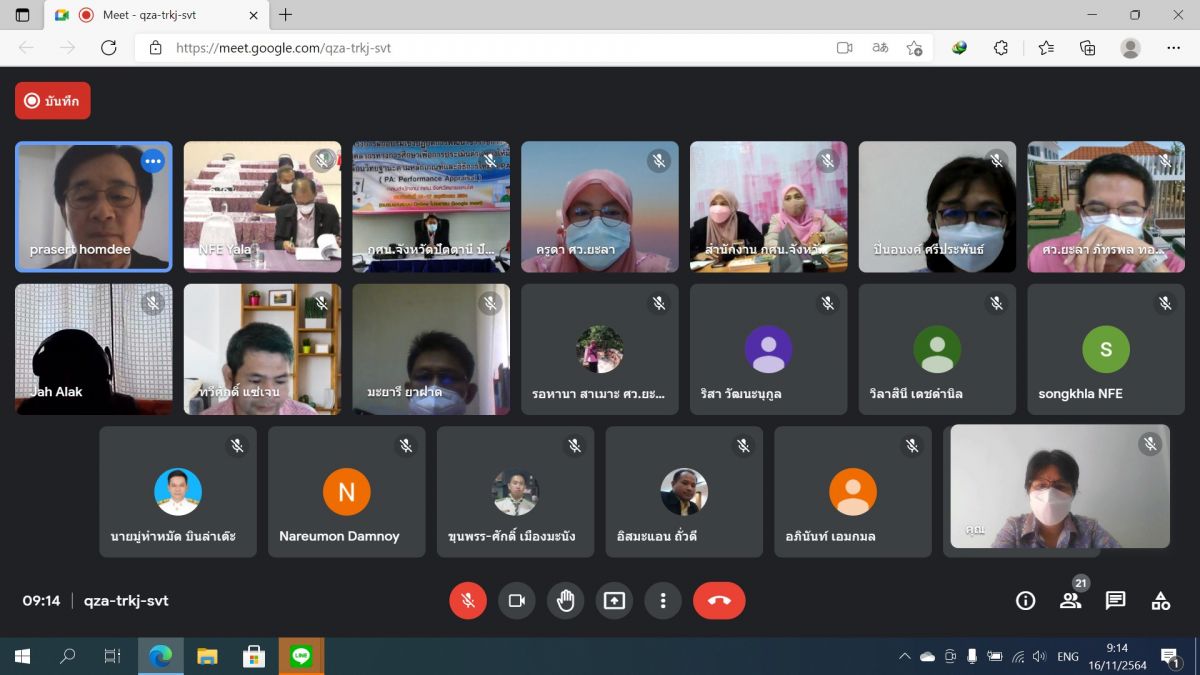Click the red recording indicator button
The image size is (1200, 675).
pos(53,101)
